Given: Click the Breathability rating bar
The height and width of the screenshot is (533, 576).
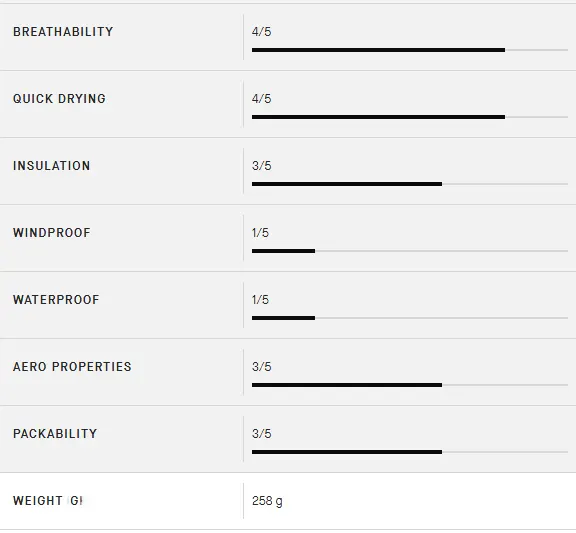Looking at the screenshot, I should (x=410, y=50).
